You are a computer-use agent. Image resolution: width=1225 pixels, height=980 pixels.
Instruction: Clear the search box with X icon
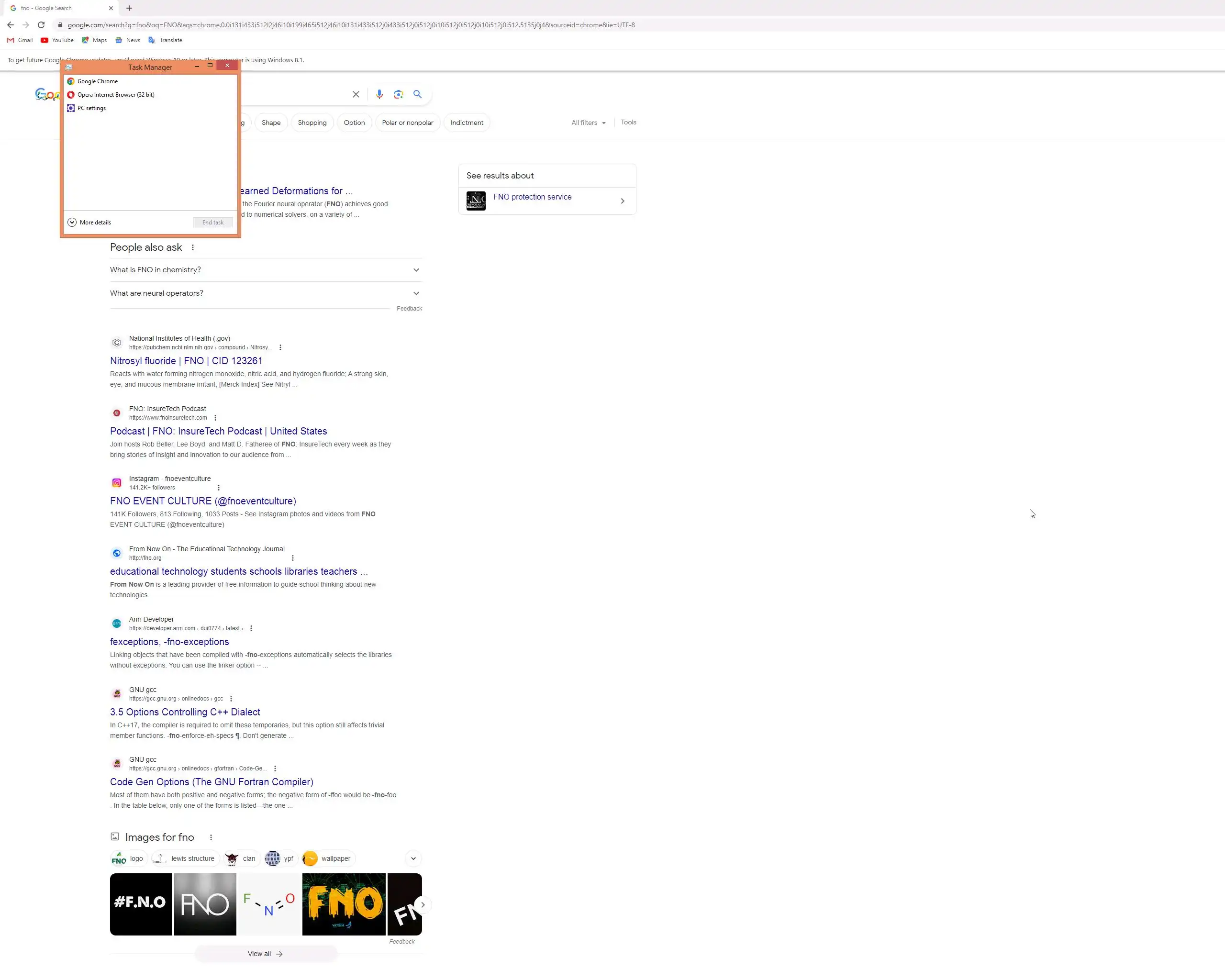[x=356, y=94]
